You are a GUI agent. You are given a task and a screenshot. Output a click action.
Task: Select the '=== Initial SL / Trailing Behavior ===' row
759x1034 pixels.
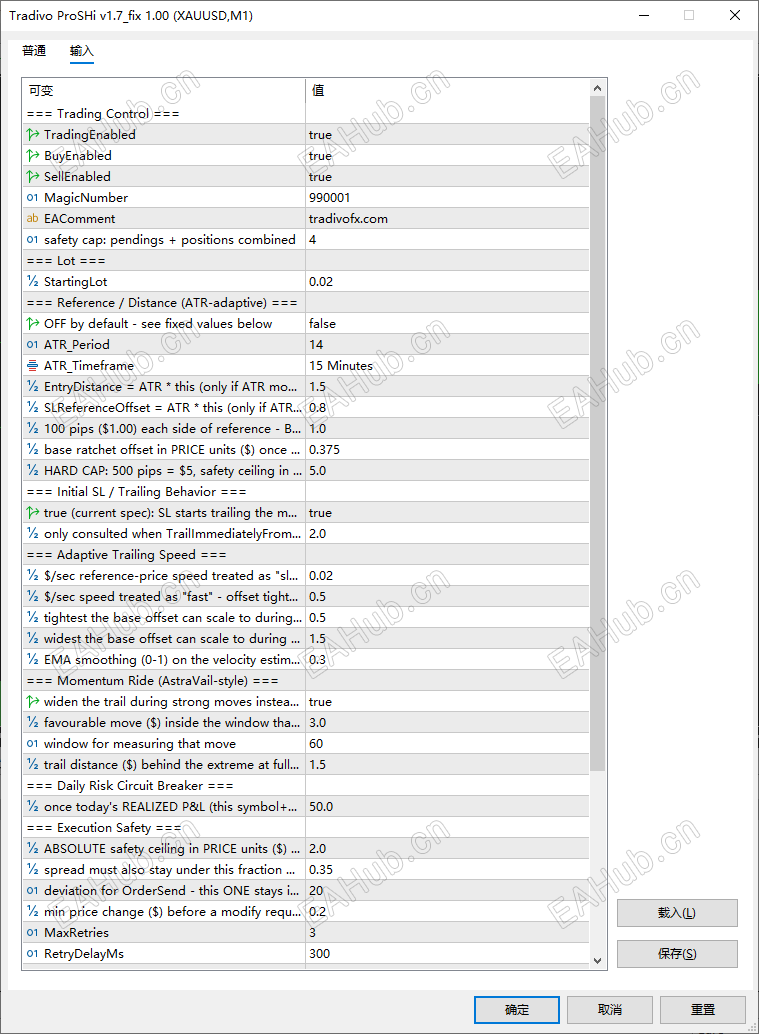(306, 492)
